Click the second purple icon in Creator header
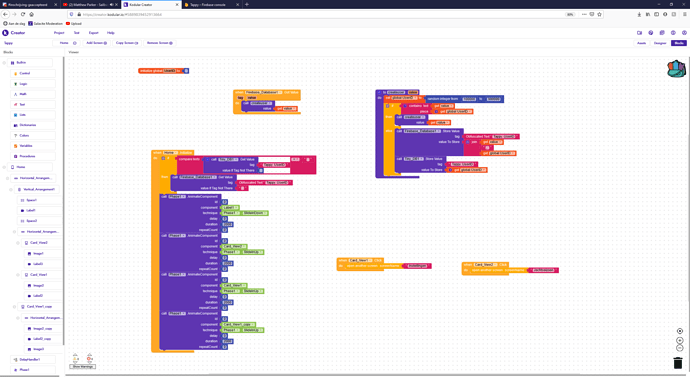The width and height of the screenshot is (690, 377). [651, 33]
